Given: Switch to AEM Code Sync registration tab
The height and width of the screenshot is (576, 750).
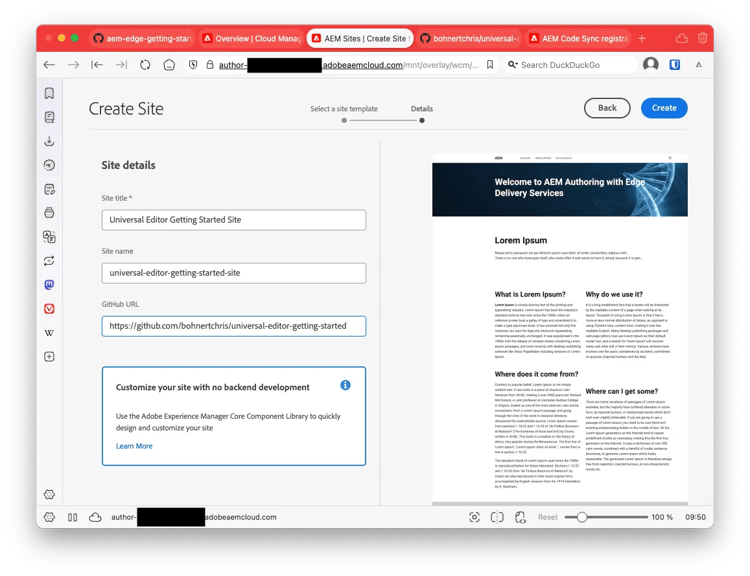Looking at the screenshot, I should [x=578, y=38].
